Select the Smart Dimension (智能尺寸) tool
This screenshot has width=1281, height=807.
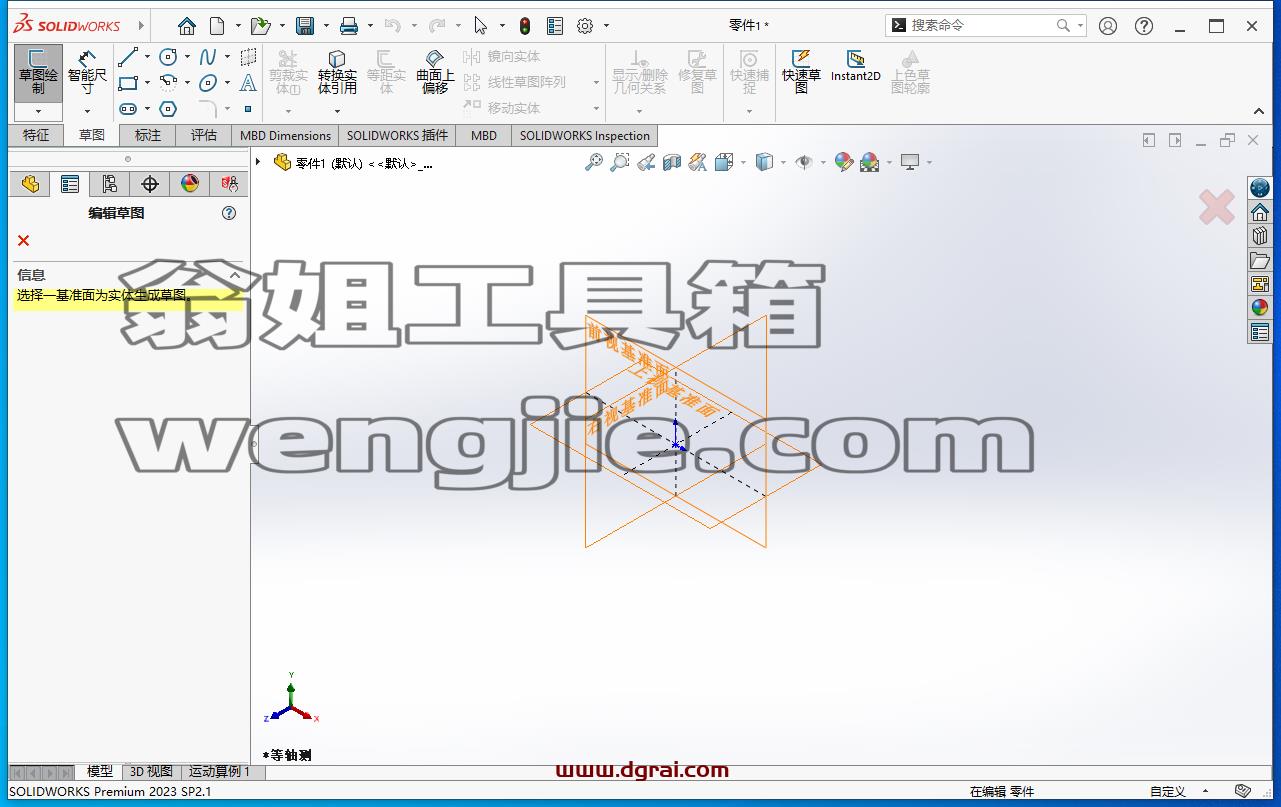click(87, 72)
